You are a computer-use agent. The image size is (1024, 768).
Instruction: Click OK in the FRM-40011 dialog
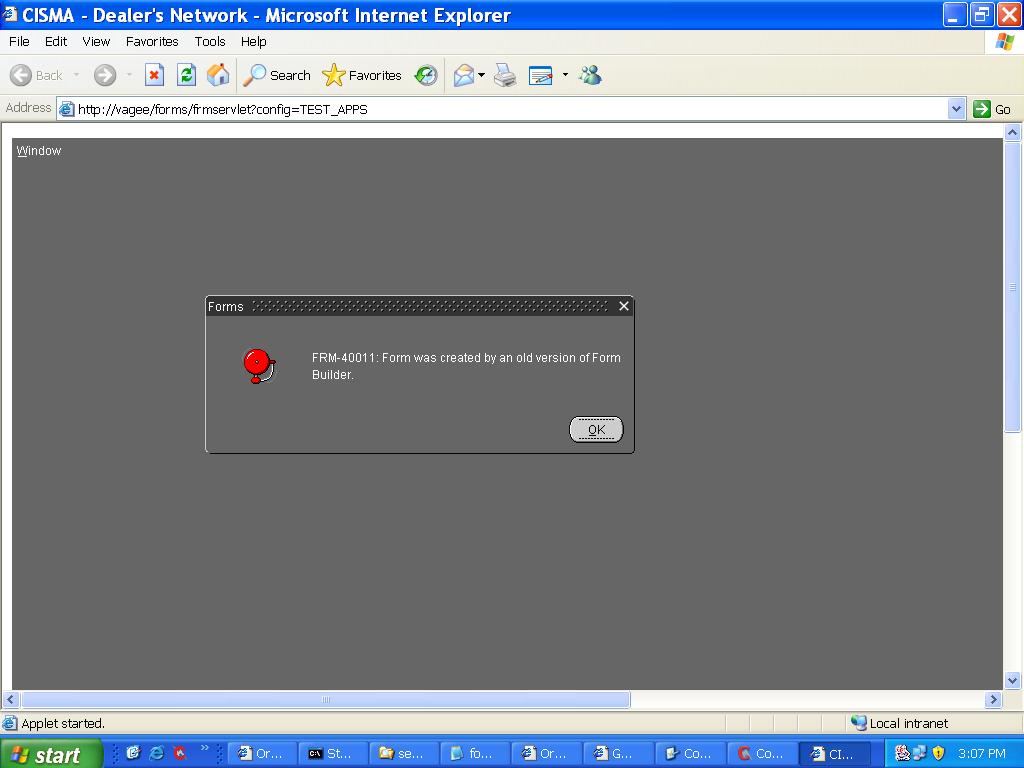596,429
